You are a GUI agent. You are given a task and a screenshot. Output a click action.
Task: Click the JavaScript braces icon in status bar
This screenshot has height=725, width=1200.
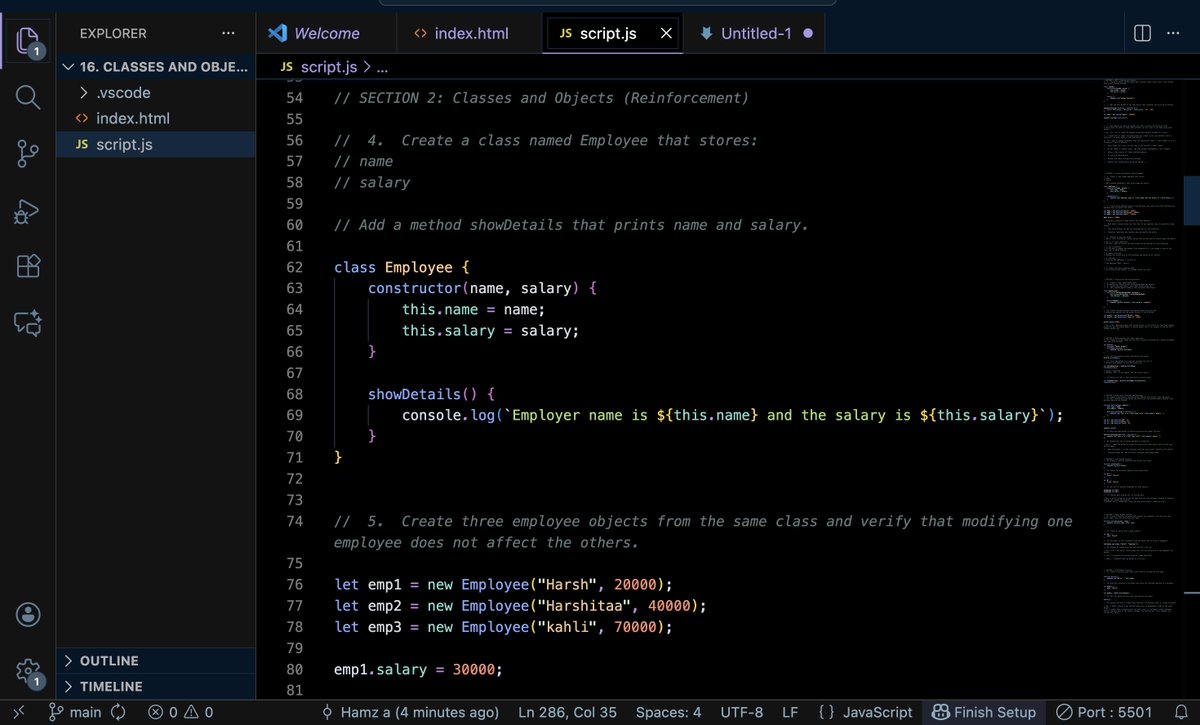pos(827,712)
